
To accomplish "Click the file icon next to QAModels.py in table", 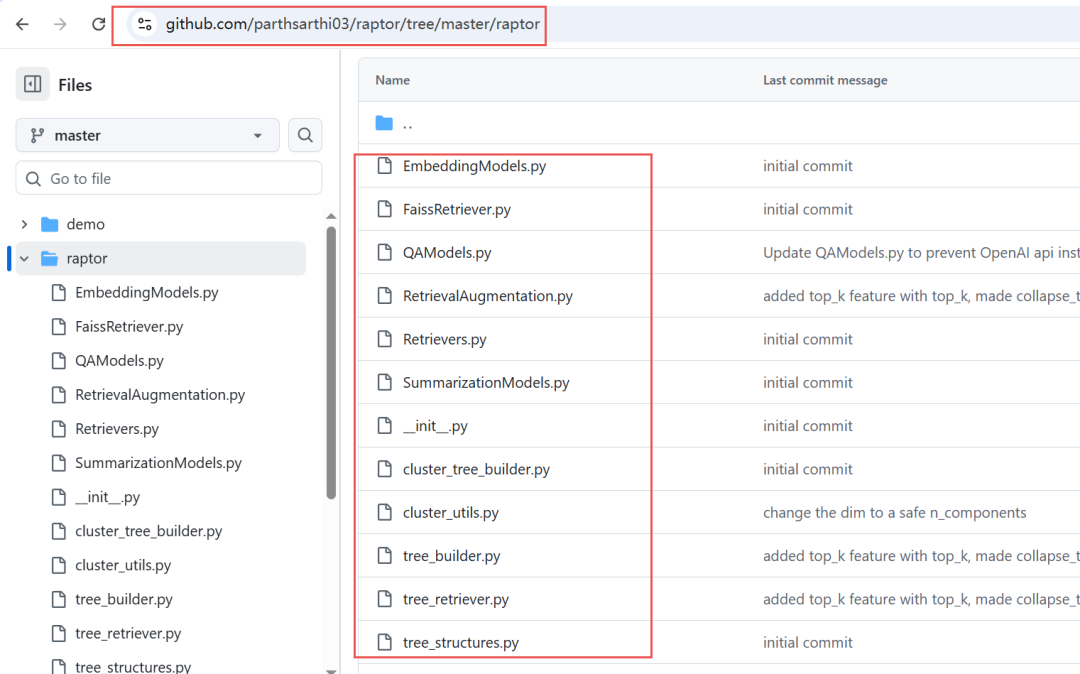I will 384,253.
